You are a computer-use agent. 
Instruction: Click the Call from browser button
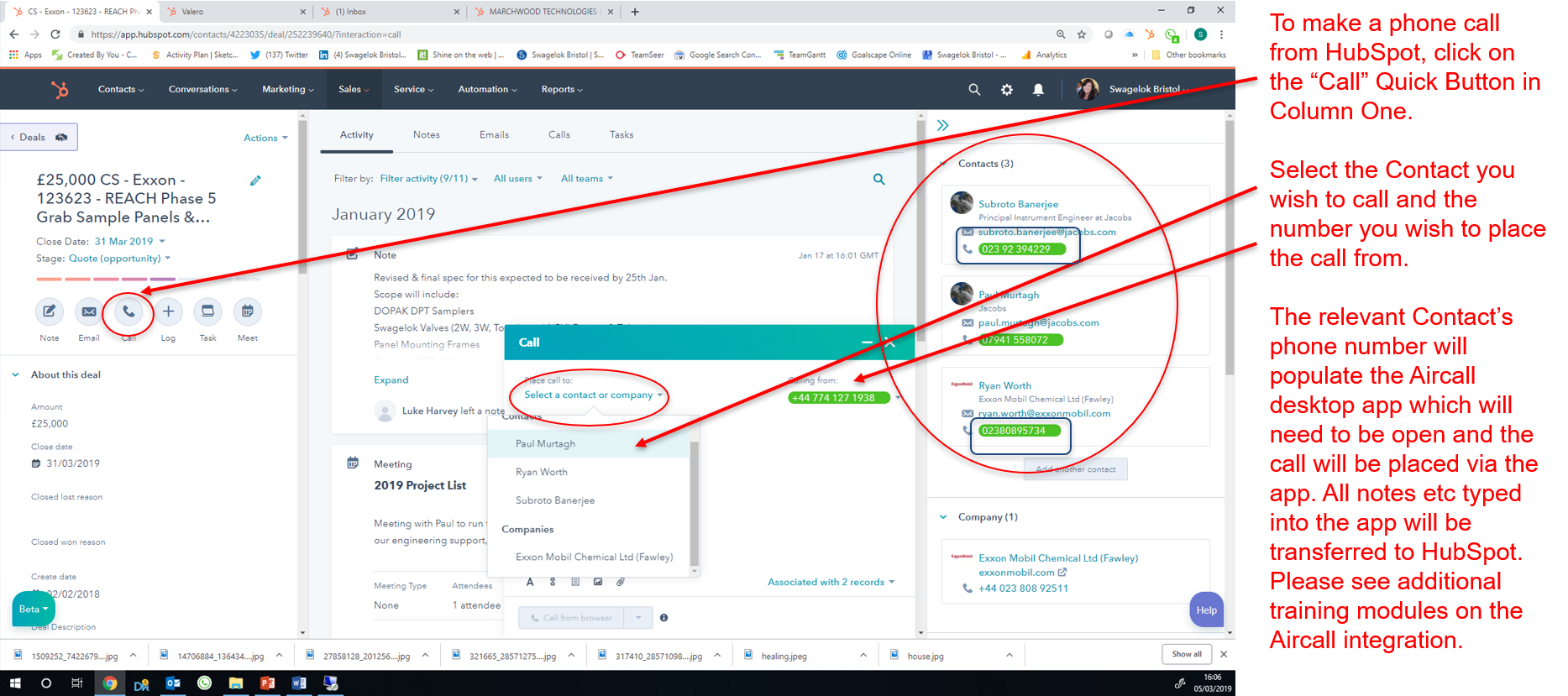tap(571, 618)
